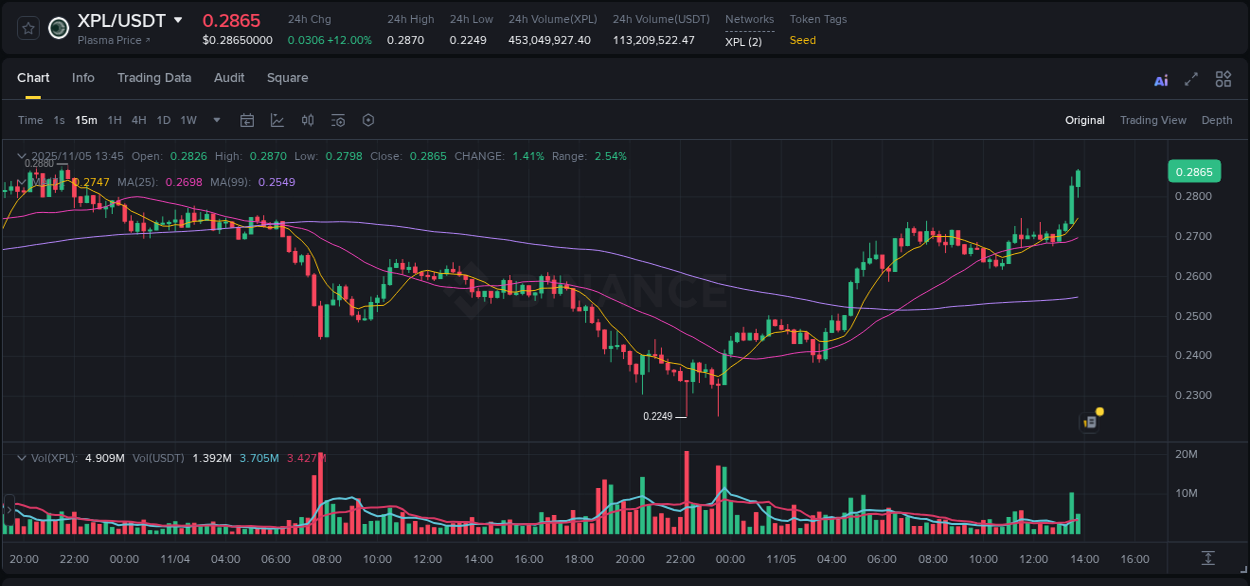Open the Audit tab
The width and height of the screenshot is (1250, 586).
(x=229, y=78)
